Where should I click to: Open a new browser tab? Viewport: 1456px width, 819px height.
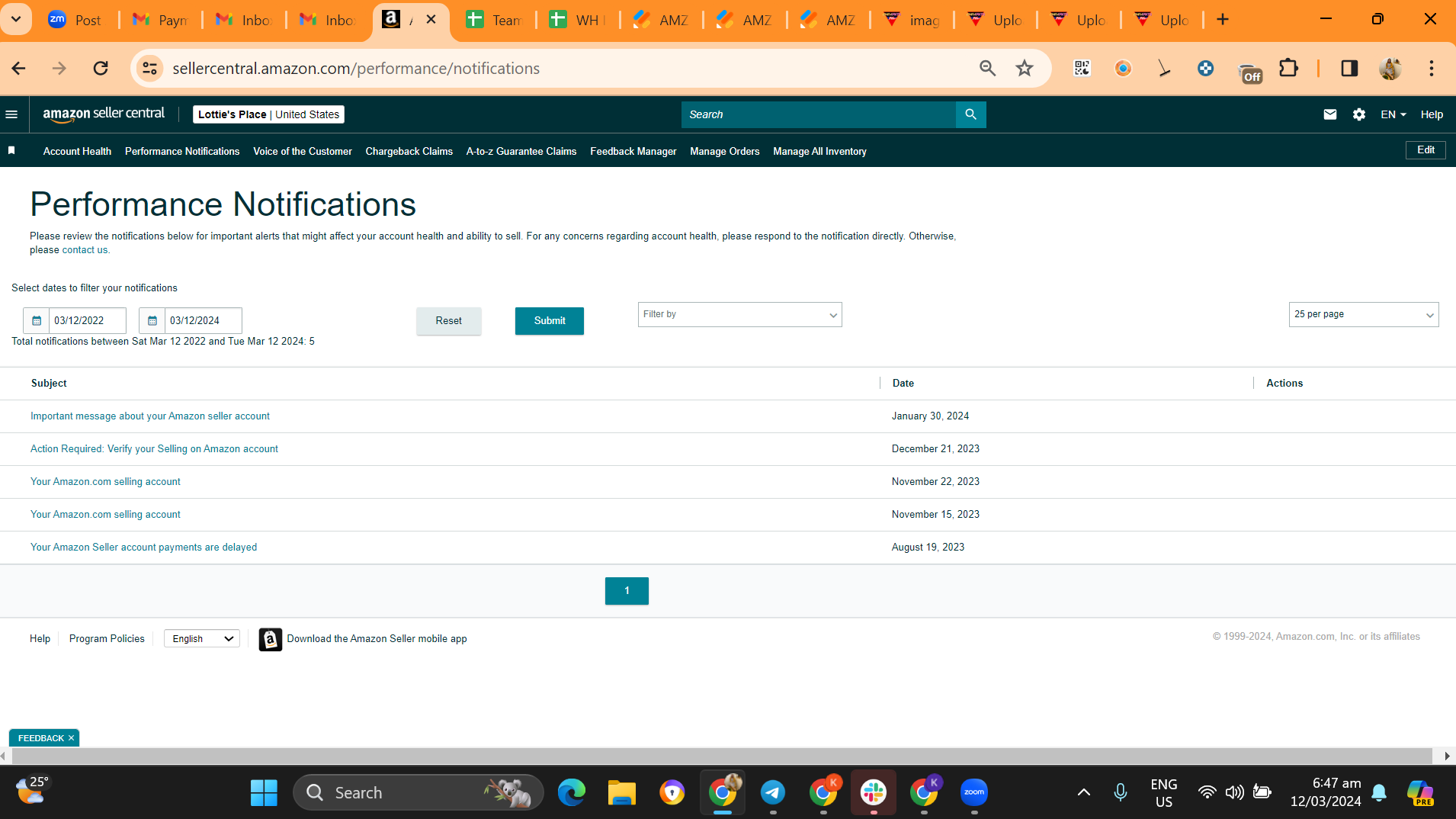click(x=1223, y=20)
